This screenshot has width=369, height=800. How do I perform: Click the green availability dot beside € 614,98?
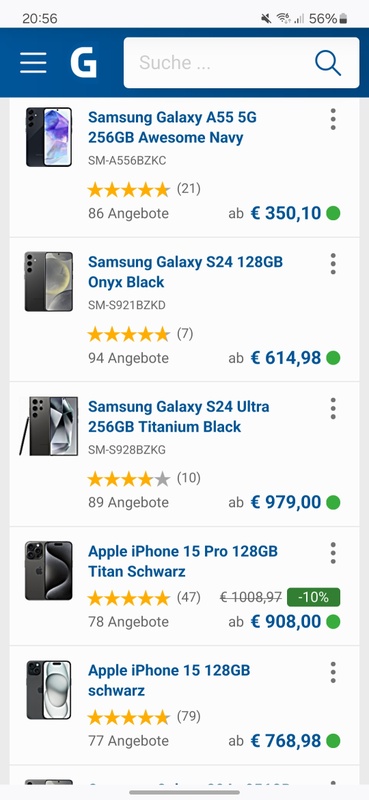[x=333, y=358]
